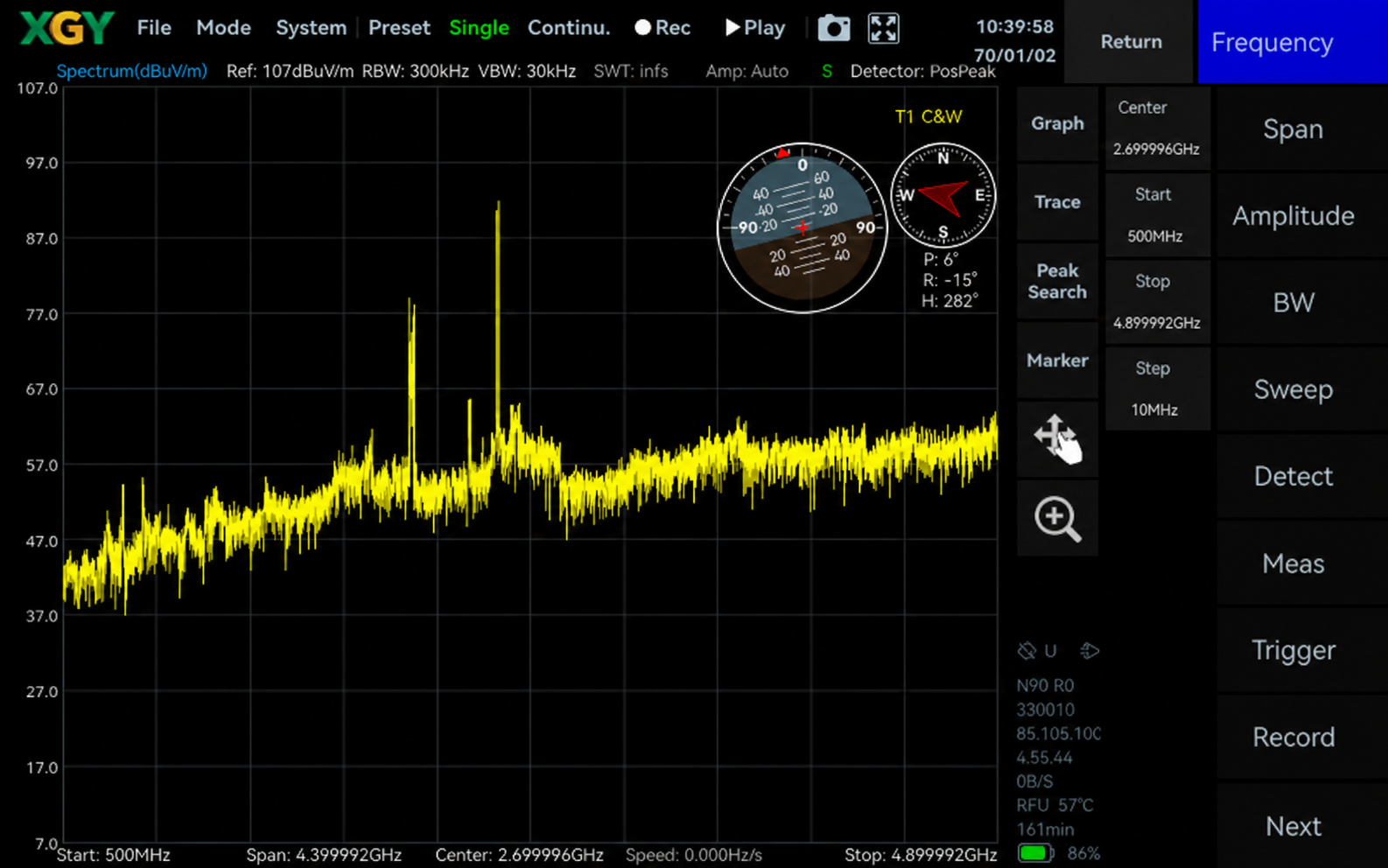Click the RBW: 300kHz readout
The height and width of the screenshot is (868, 1388).
point(415,71)
